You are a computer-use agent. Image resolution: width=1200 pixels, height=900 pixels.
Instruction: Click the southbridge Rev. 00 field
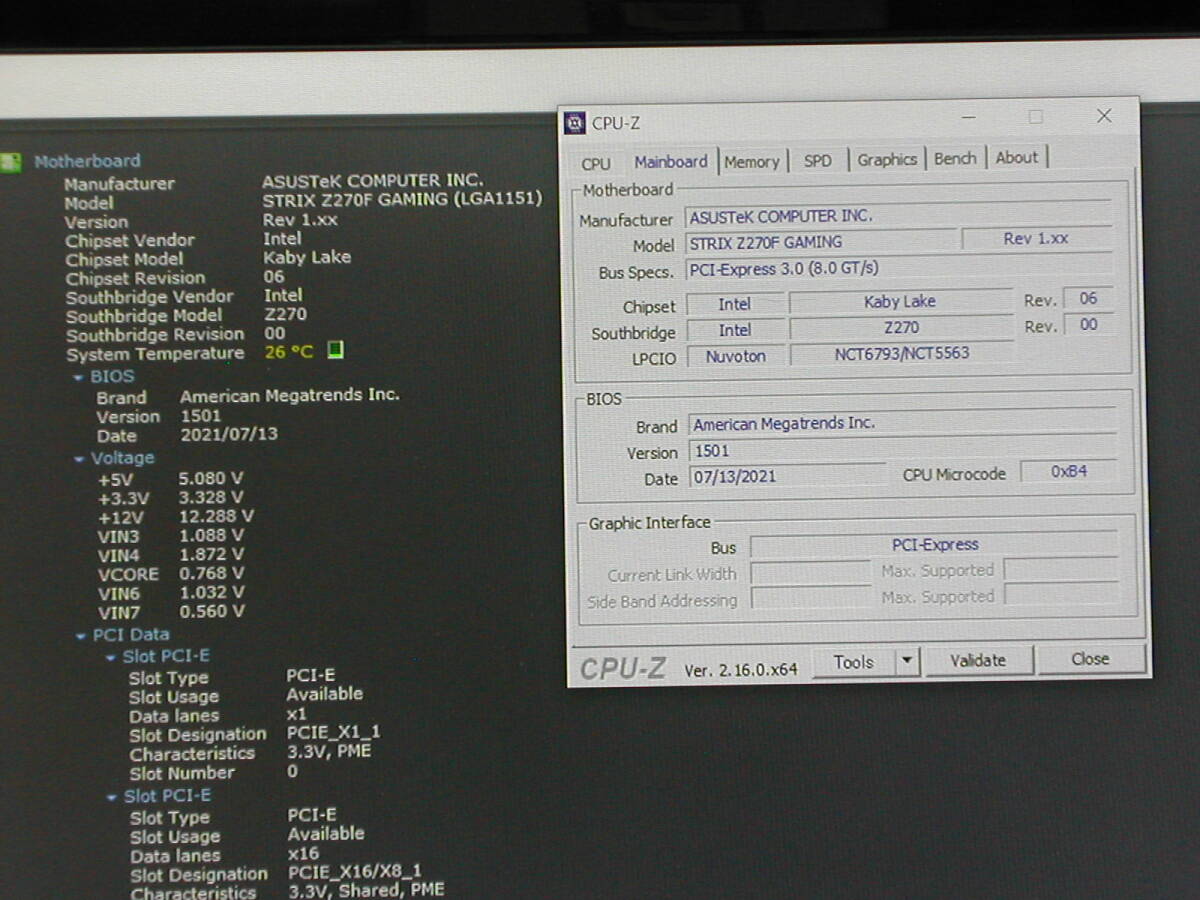[1088, 324]
